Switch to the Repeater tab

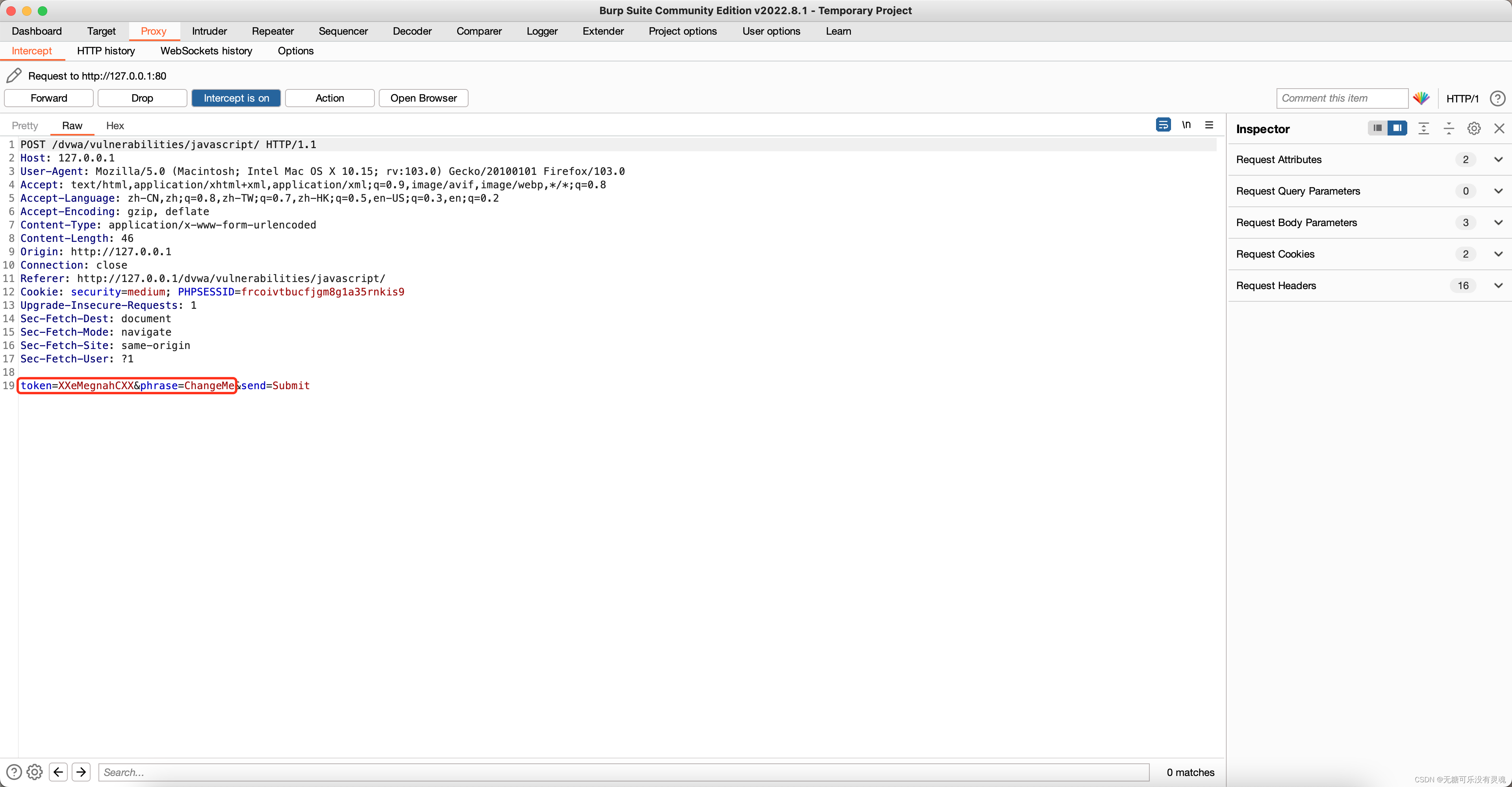(x=273, y=31)
